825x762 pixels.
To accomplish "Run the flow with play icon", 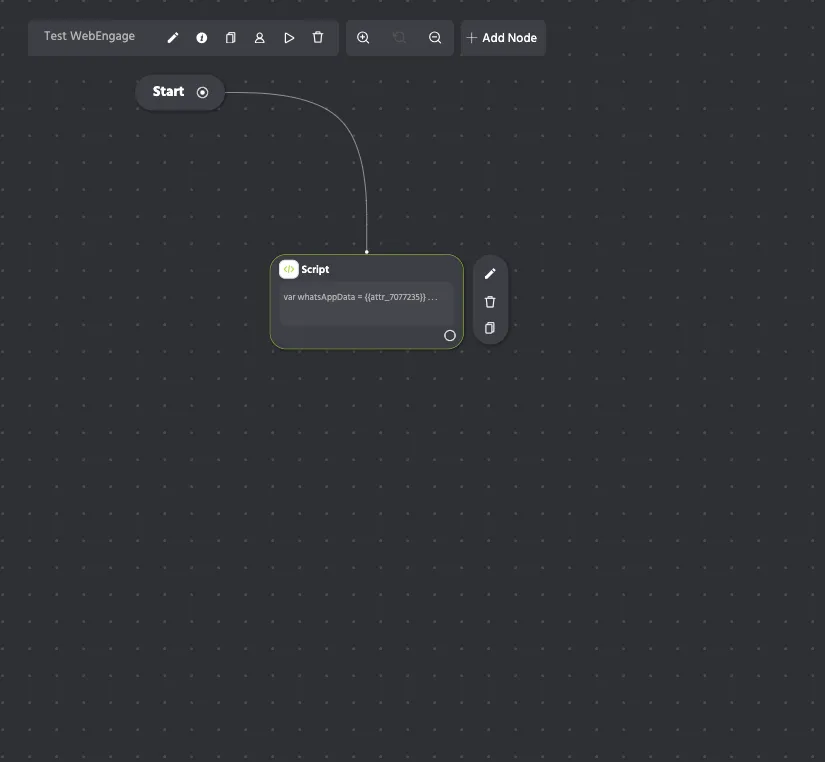I will (289, 38).
